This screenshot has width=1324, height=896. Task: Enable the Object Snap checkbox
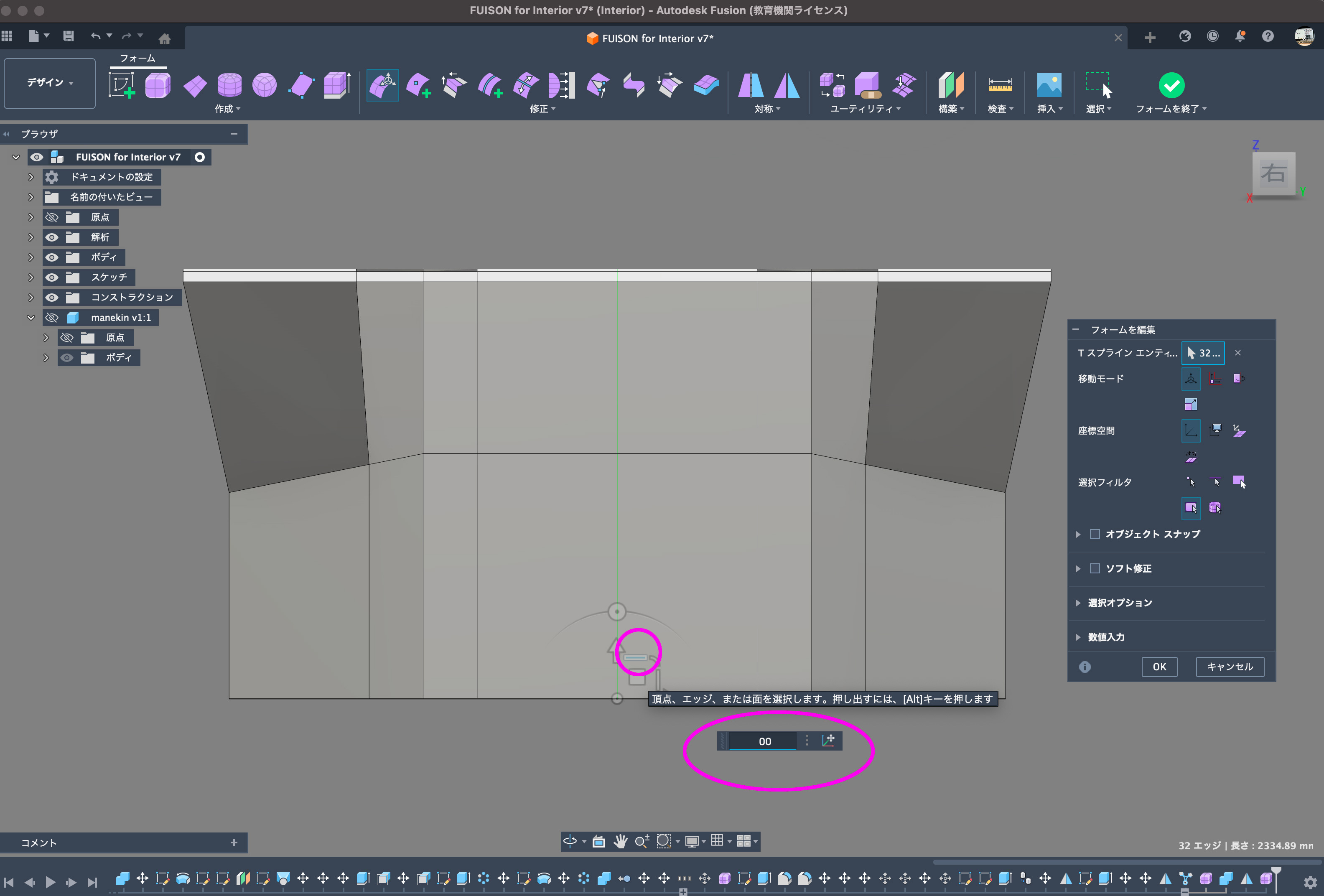pyautogui.click(x=1095, y=534)
